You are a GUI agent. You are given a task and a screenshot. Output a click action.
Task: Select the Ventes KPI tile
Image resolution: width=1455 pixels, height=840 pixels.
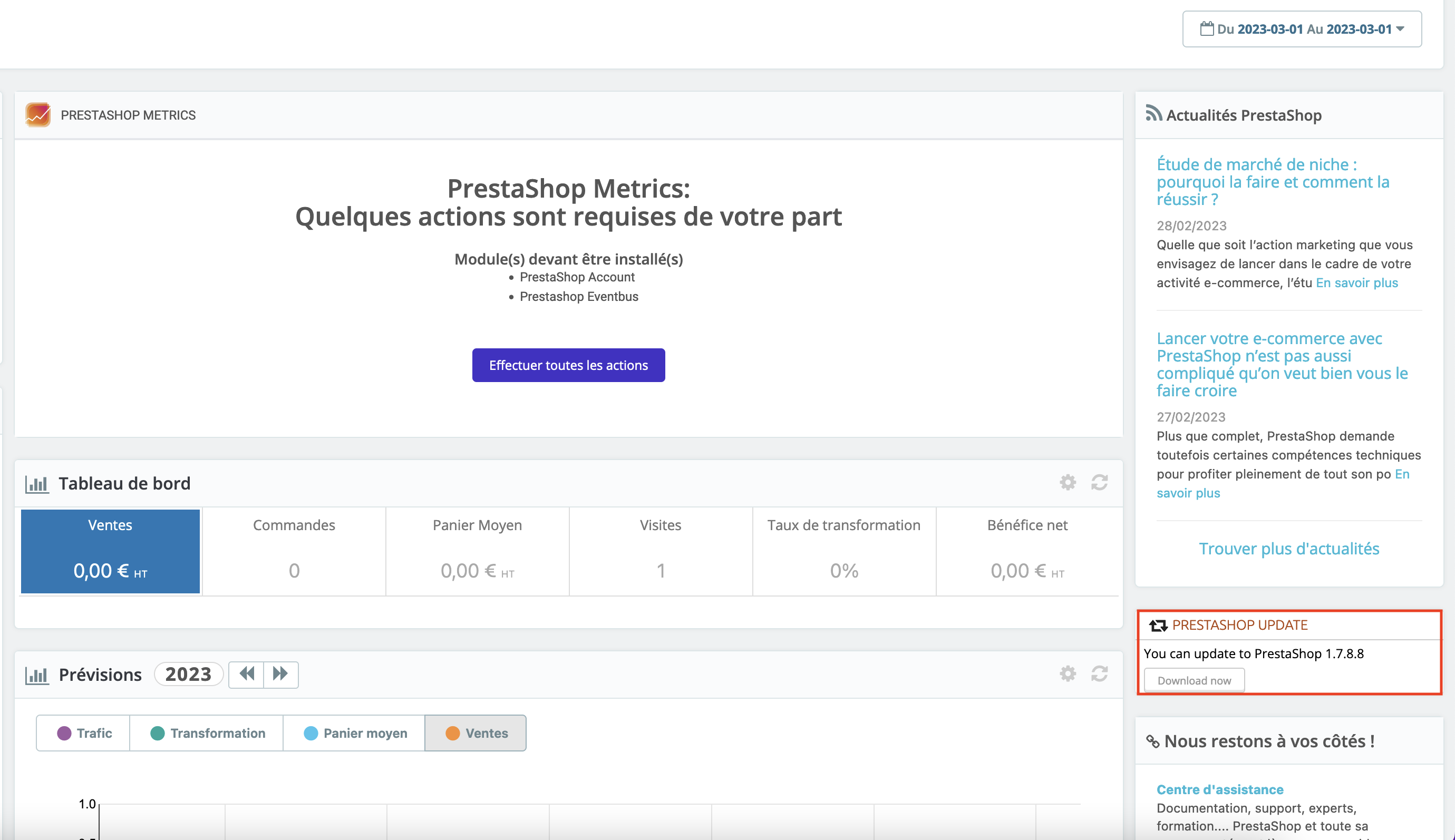point(110,551)
